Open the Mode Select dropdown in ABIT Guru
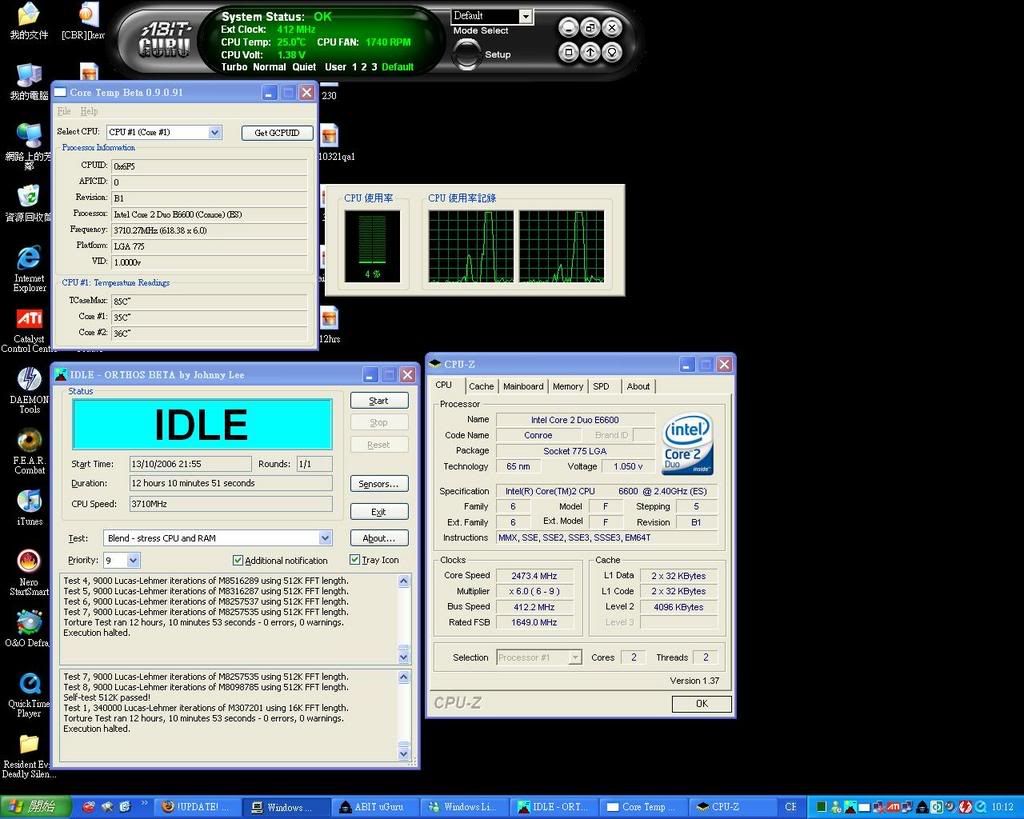Image resolution: width=1024 pixels, height=819 pixels. click(526, 16)
